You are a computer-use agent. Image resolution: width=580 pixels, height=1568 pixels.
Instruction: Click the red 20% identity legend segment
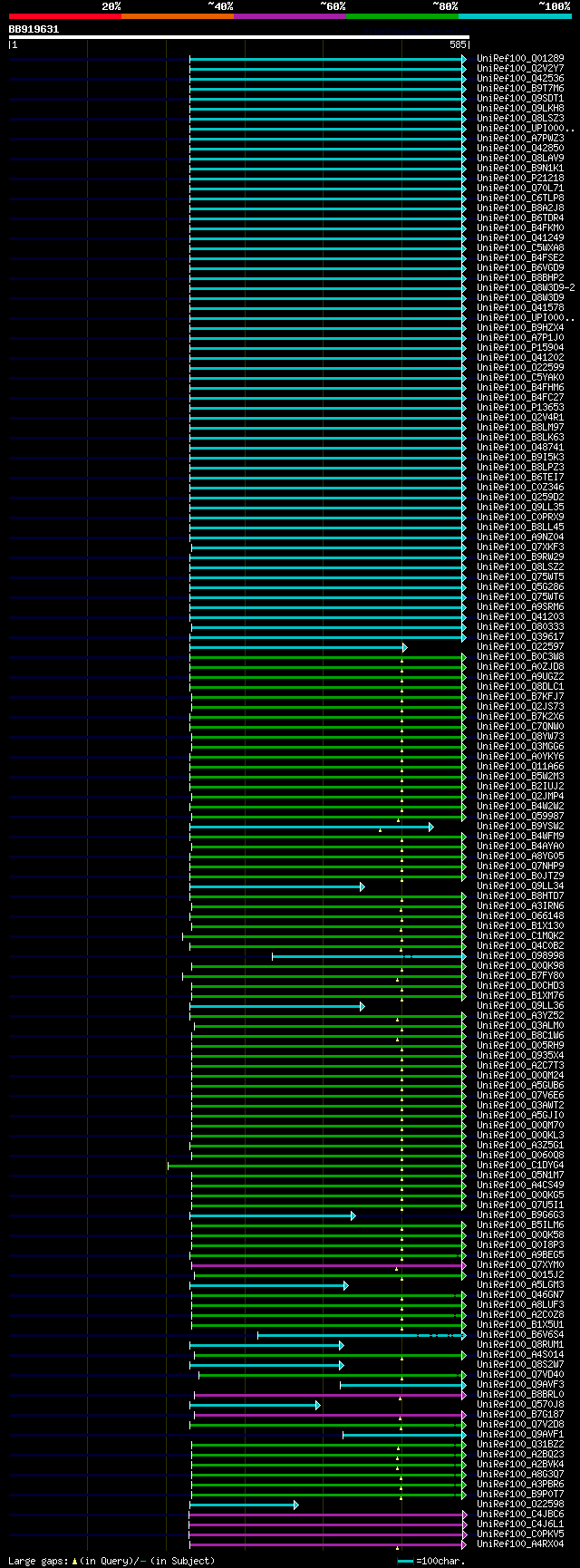tap(65, 16)
